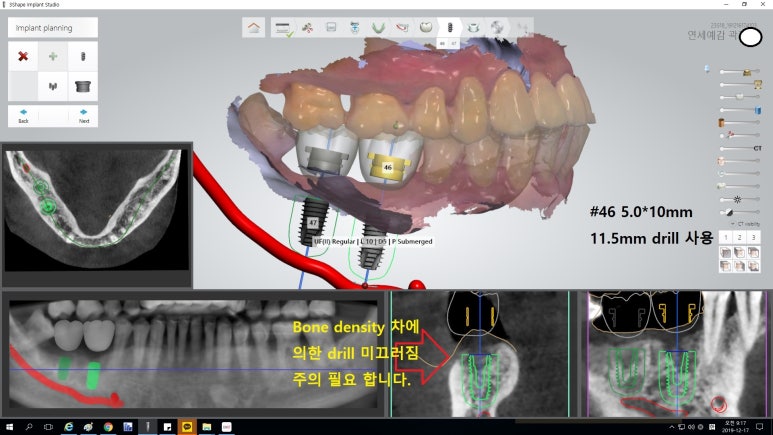
Task: Select the single implant tool icon
Action: [x=83, y=56]
